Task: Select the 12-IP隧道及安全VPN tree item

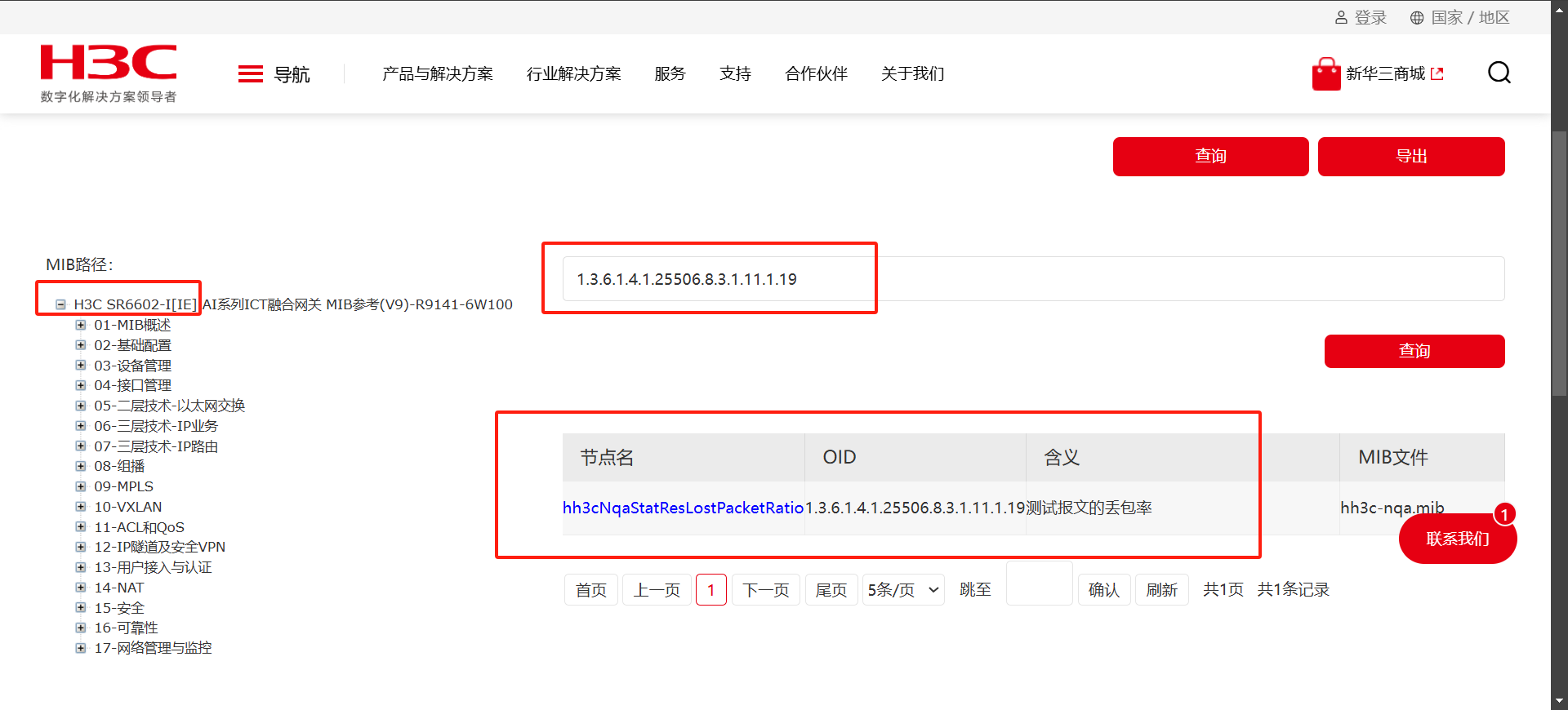Action: pos(159,547)
